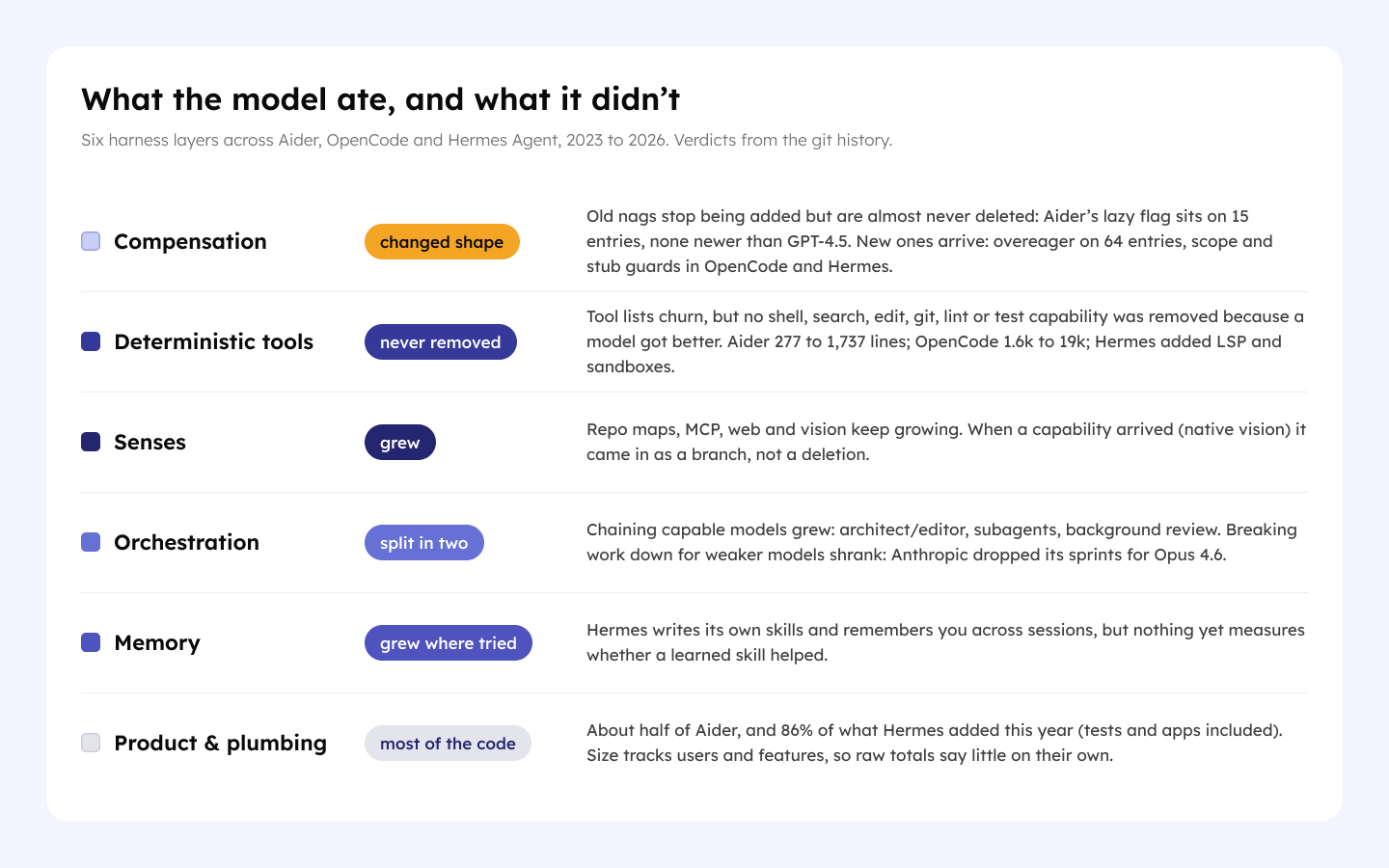This screenshot has height=868, width=1389.
Task: Click the Orchestration row label
Action: (x=186, y=542)
